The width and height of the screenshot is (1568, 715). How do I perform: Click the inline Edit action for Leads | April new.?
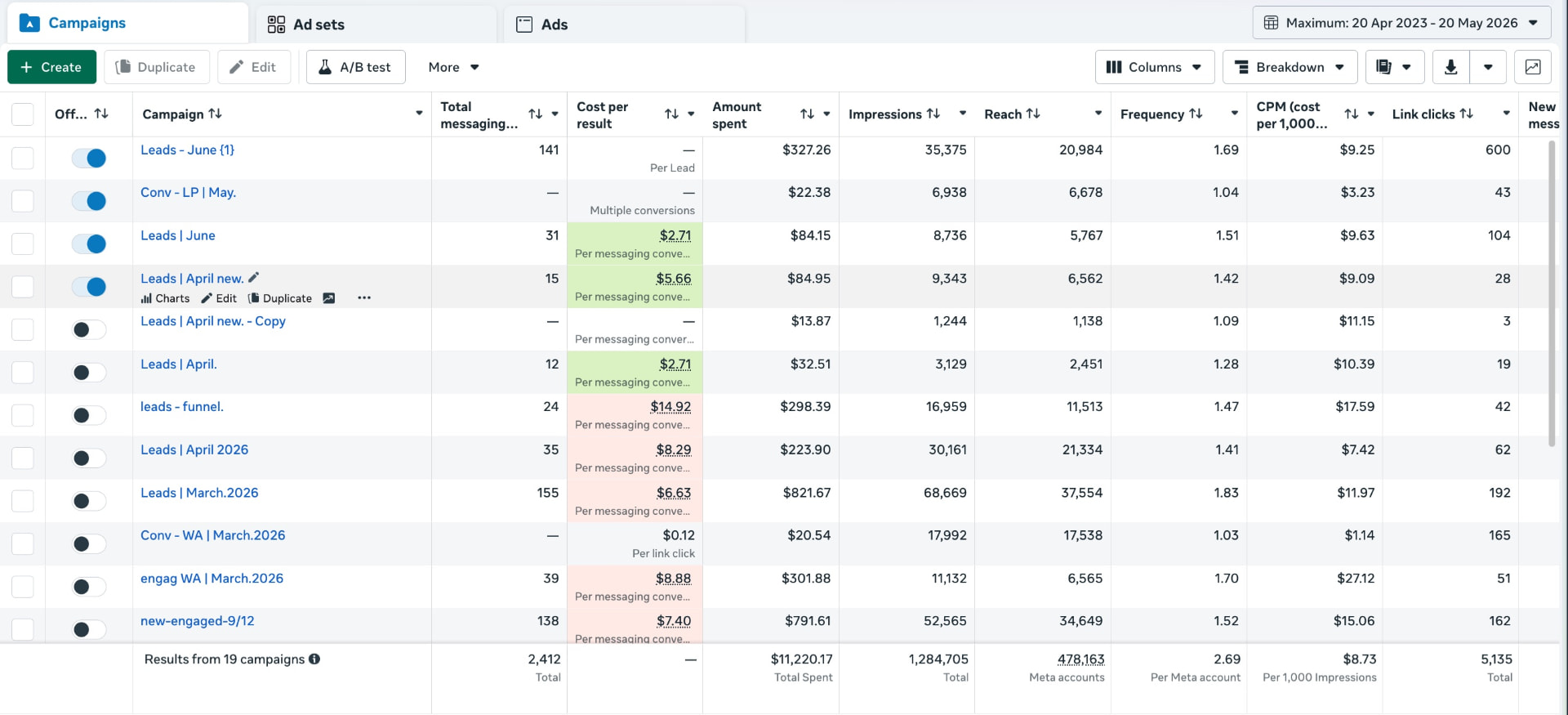coord(219,298)
